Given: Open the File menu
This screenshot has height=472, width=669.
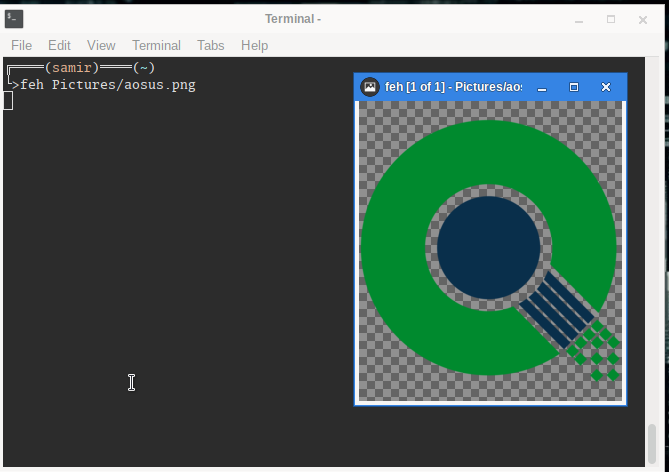Looking at the screenshot, I should tap(21, 45).
